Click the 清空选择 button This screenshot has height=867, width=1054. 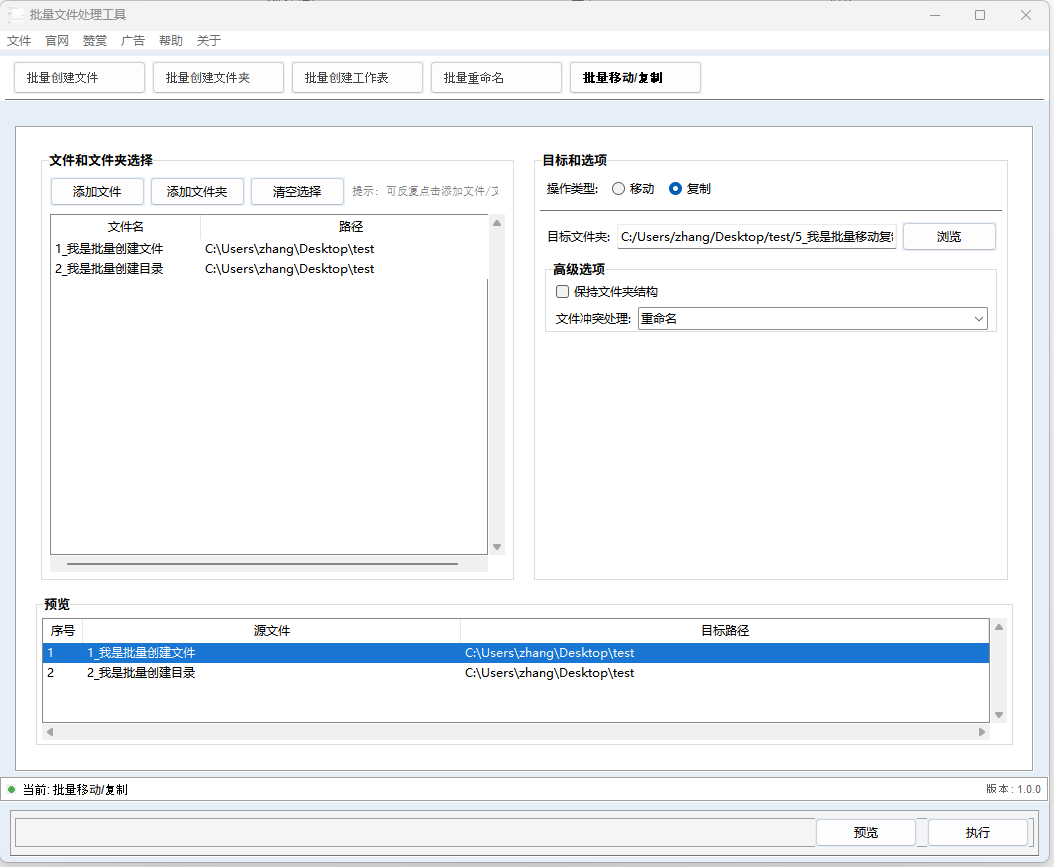pyautogui.click(x=296, y=191)
